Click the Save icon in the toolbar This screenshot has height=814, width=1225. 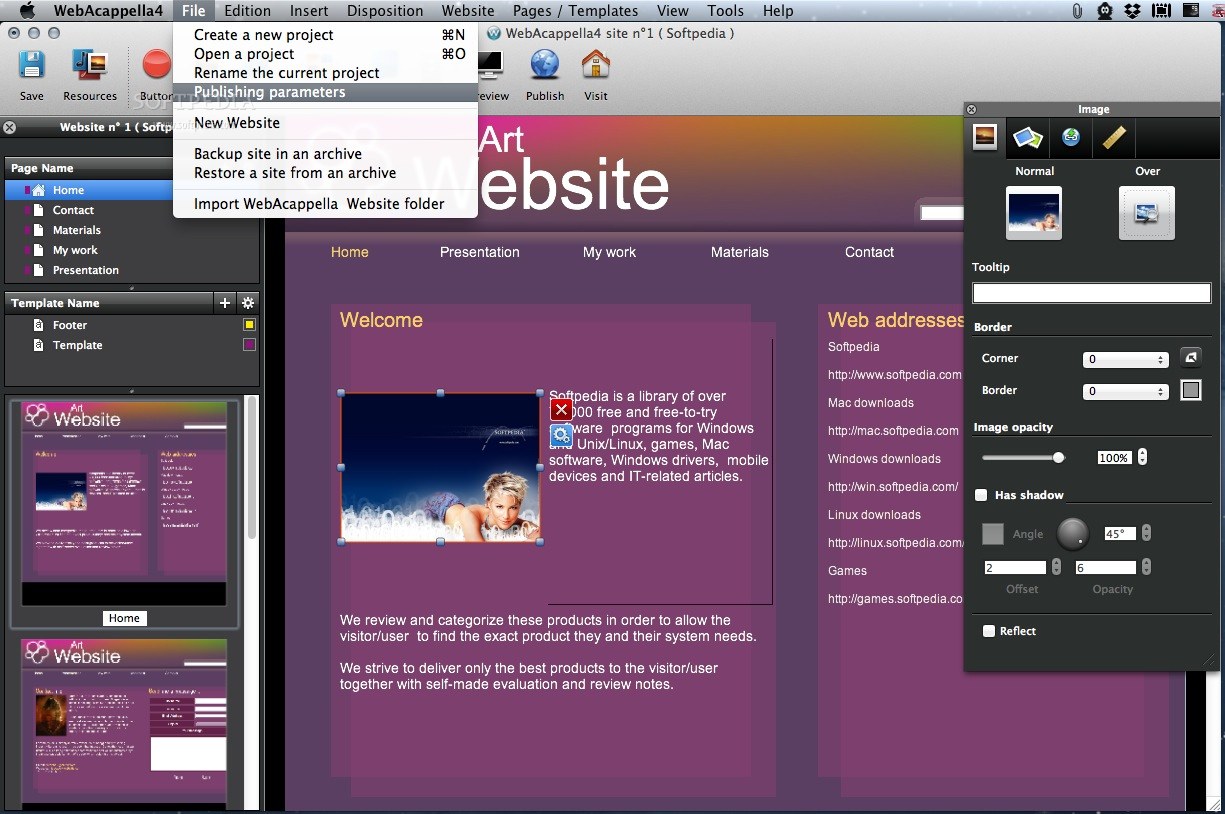31,65
